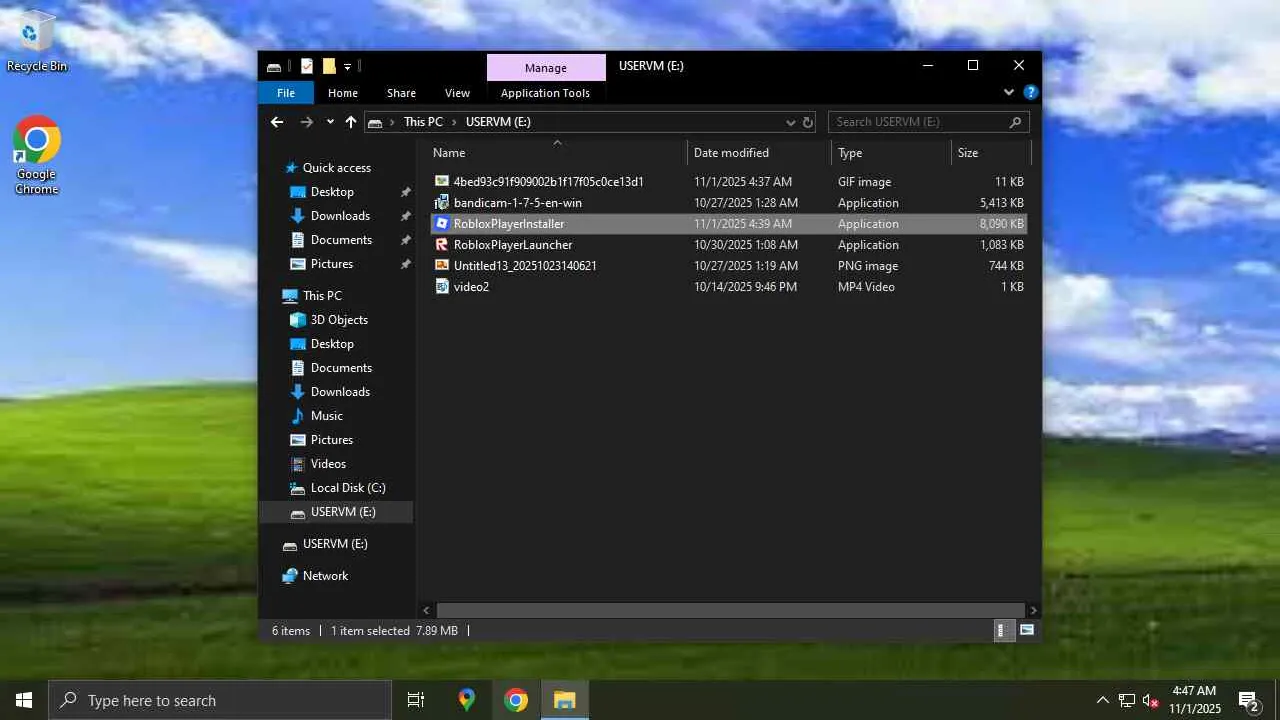Sort files by the Name column

449,153
